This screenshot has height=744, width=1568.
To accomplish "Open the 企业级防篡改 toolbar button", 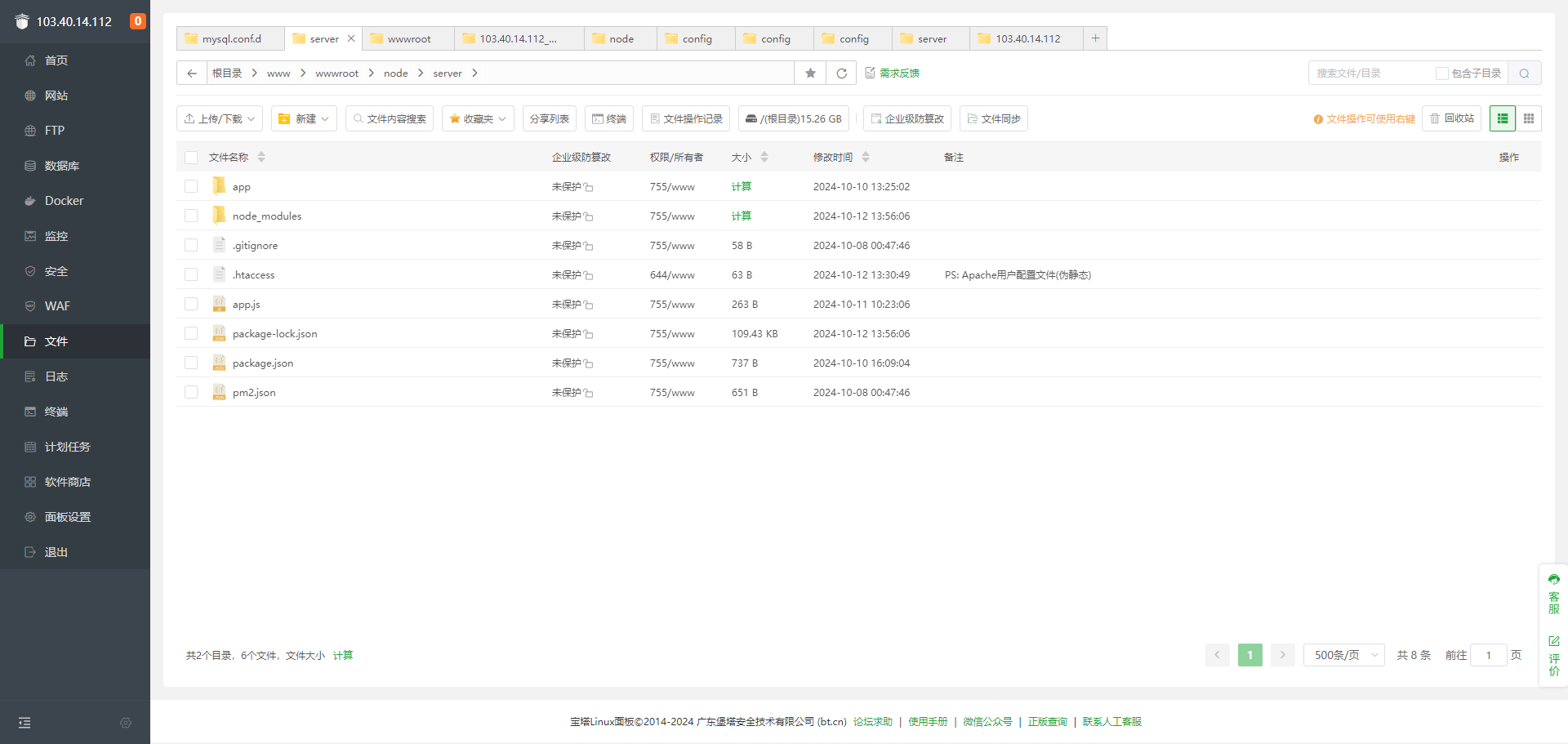I will coord(907,118).
